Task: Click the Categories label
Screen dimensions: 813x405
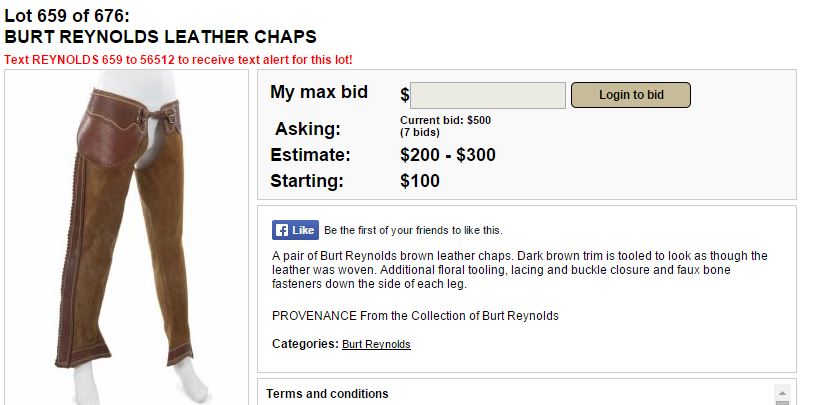Action: pyautogui.click(x=304, y=344)
